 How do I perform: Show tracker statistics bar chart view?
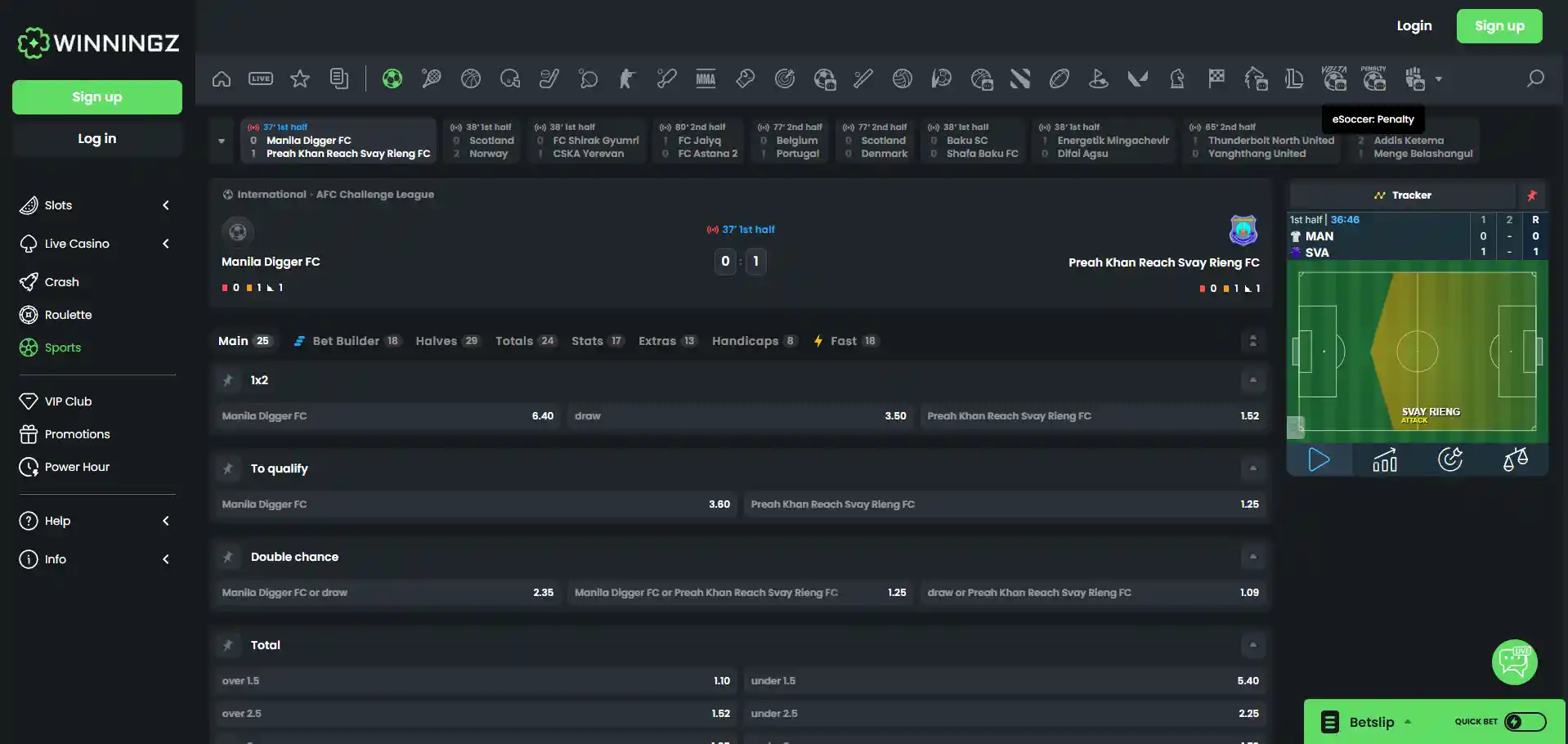(x=1385, y=460)
